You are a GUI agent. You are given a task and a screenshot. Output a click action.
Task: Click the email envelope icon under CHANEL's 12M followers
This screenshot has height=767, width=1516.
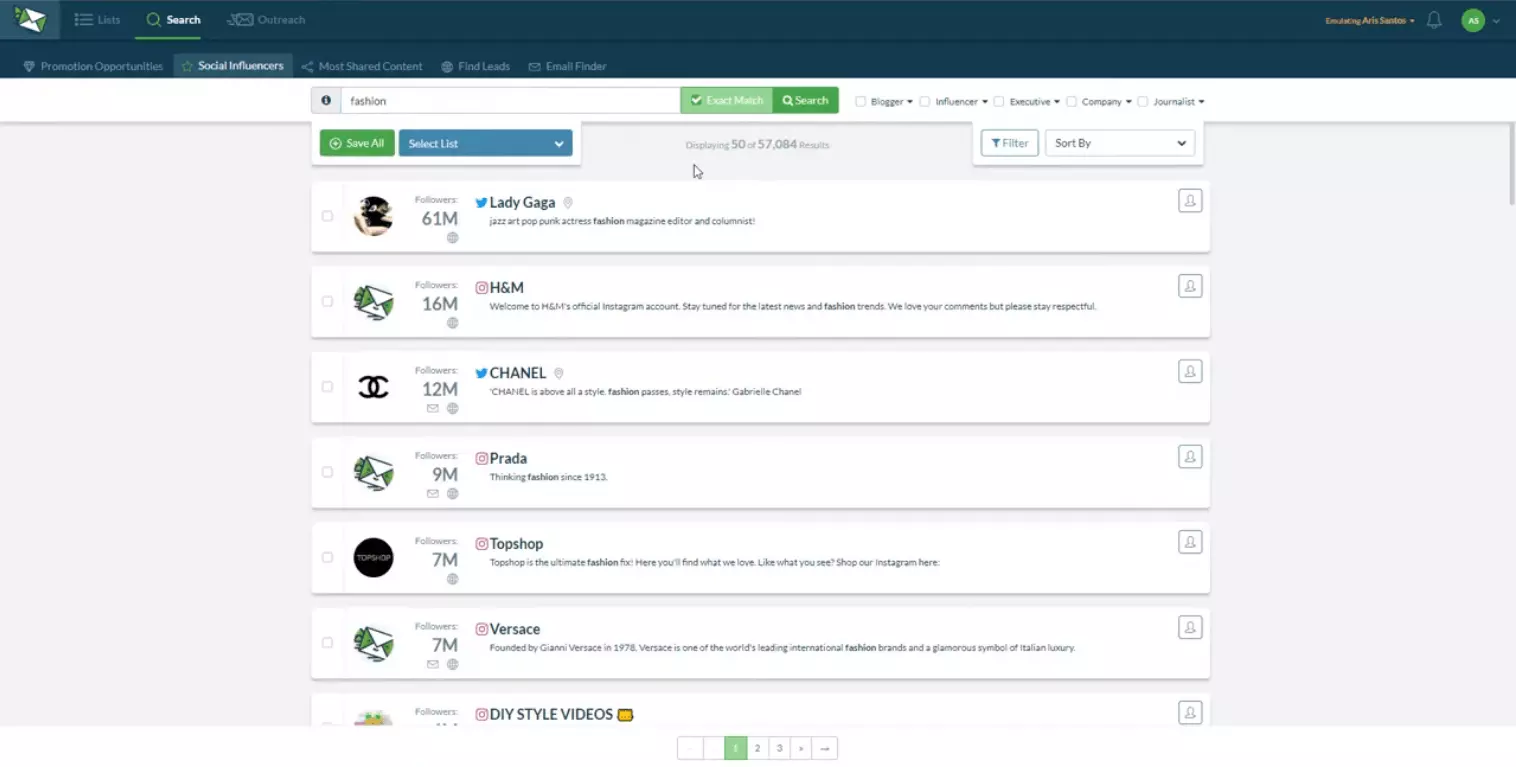pos(433,408)
